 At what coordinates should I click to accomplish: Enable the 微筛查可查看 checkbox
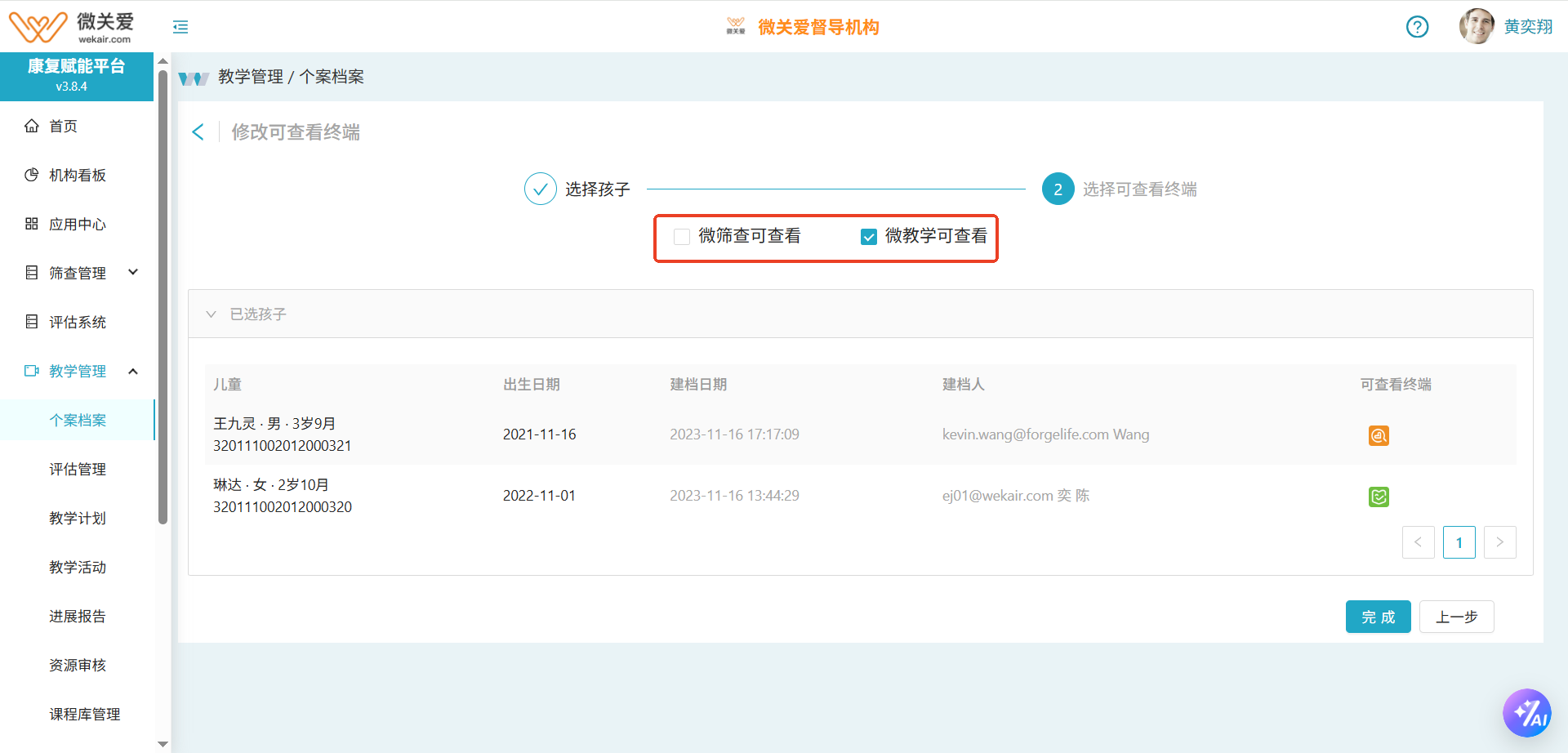point(682,237)
